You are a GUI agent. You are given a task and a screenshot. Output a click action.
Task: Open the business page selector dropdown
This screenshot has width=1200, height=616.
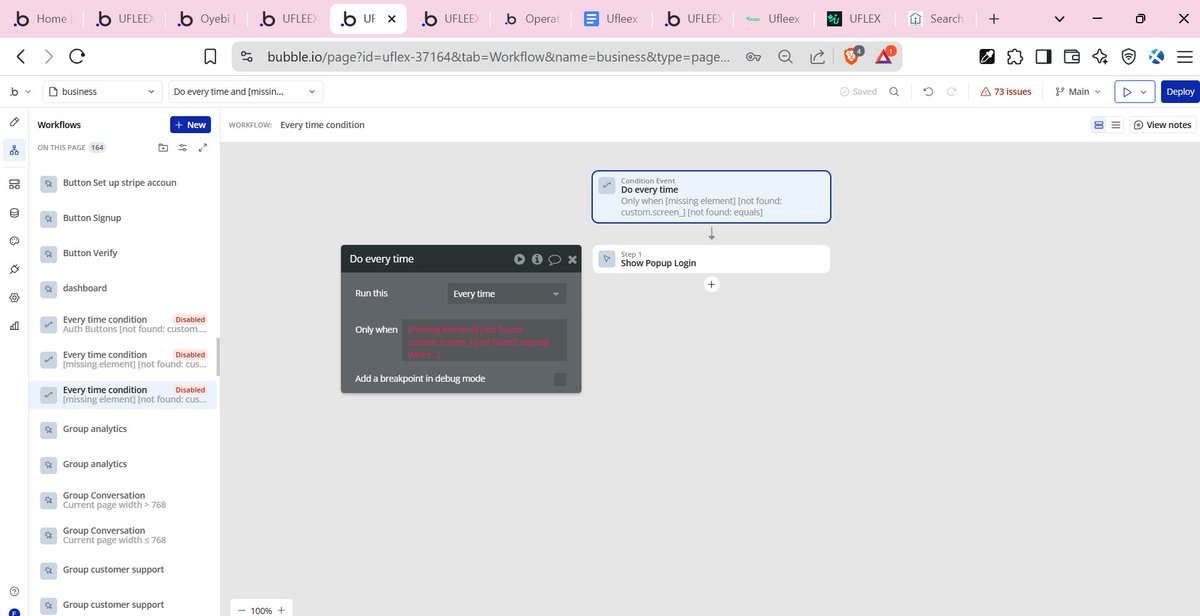[x=100, y=91]
